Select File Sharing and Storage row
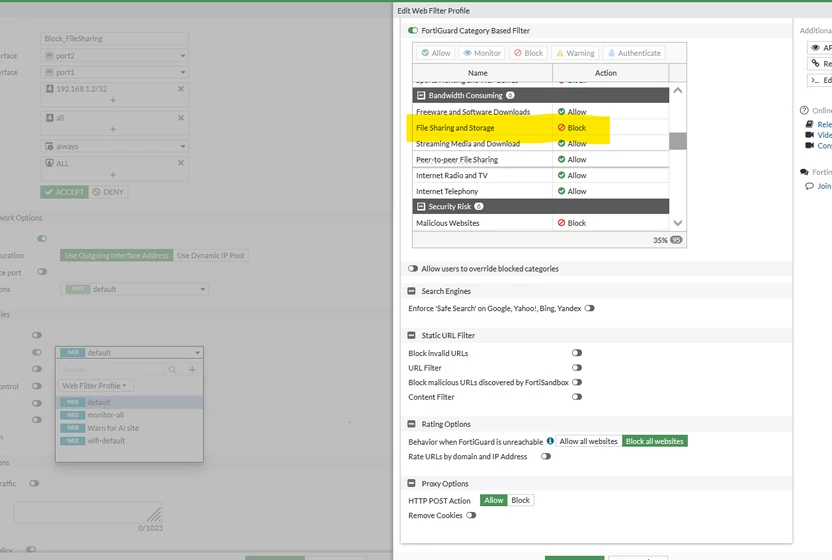Viewport: 832px width, 560px height. click(x=541, y=128)
